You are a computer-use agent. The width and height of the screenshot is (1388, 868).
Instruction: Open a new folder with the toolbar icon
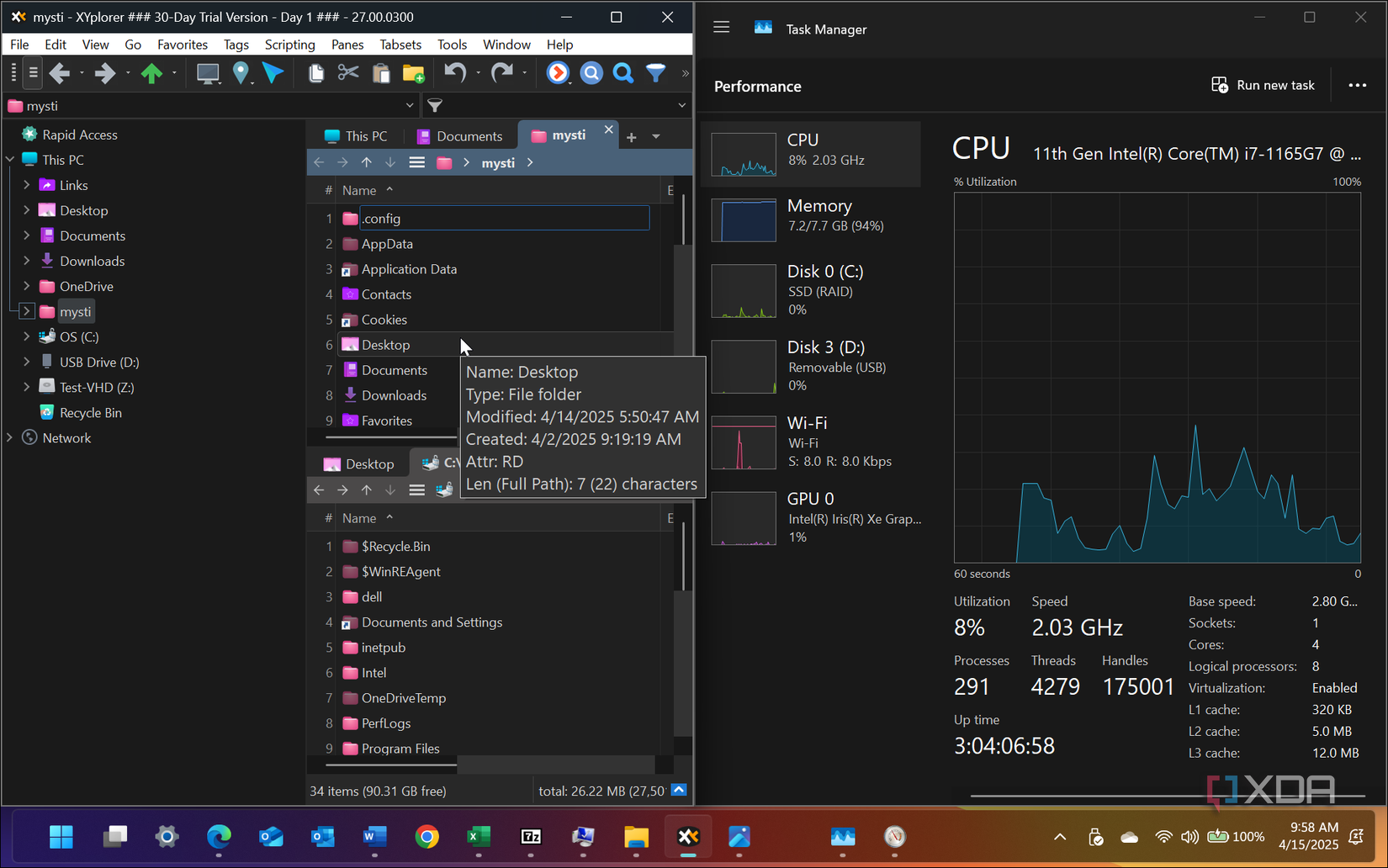413,73
